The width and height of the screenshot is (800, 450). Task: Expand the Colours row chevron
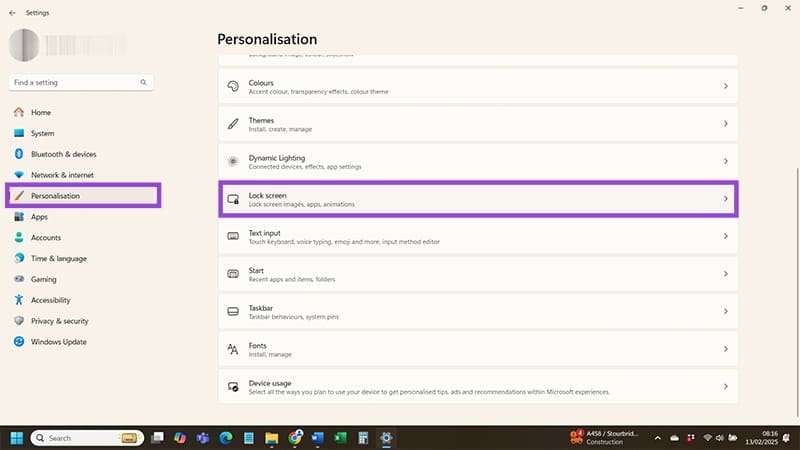point(725,87)
